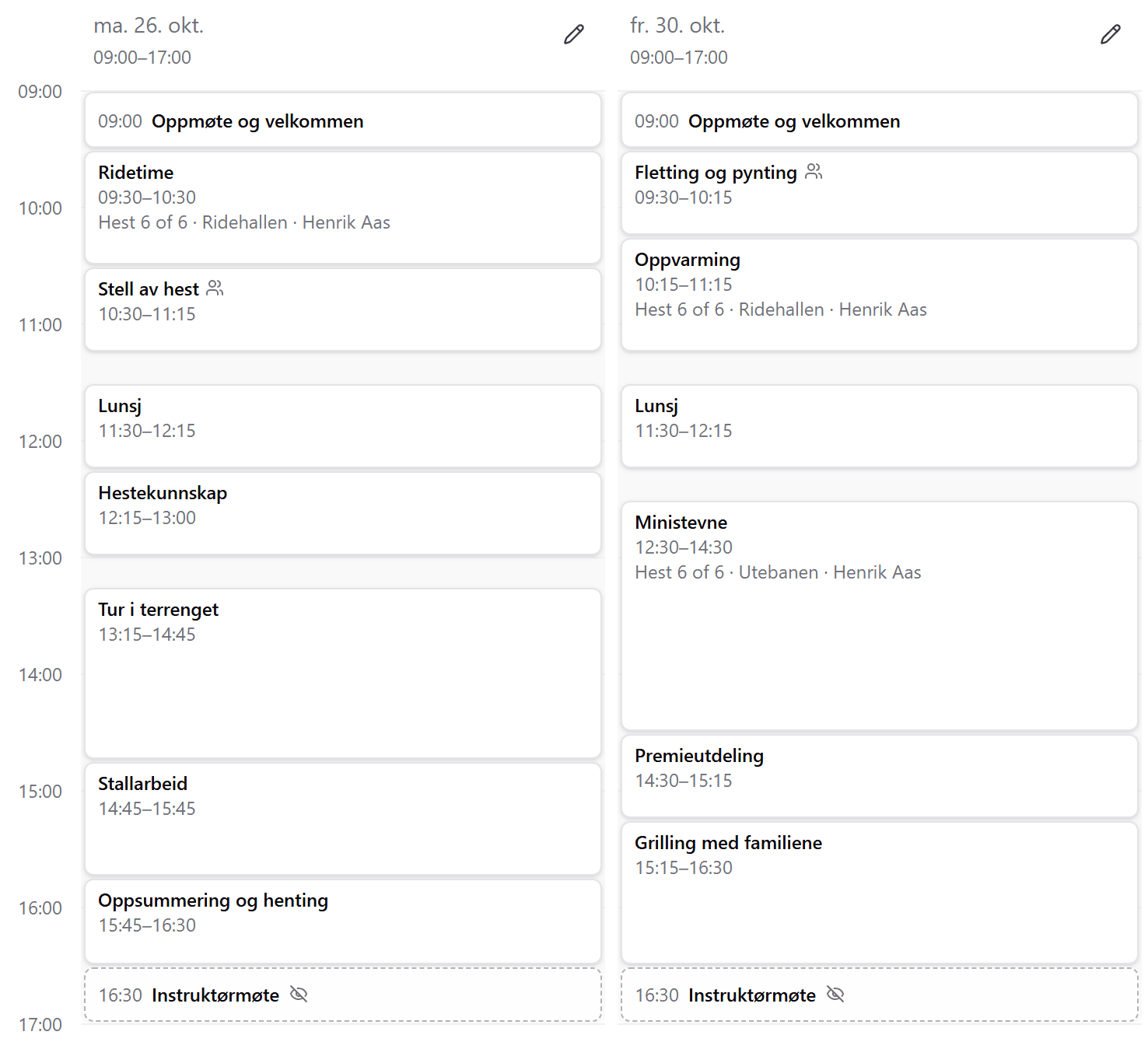Image resolution: width=1148 pixels, height=1042 pixels.
Task: Select the Hestekunnskap 12:15–13:00 event
Action: [x=343, y=513]
